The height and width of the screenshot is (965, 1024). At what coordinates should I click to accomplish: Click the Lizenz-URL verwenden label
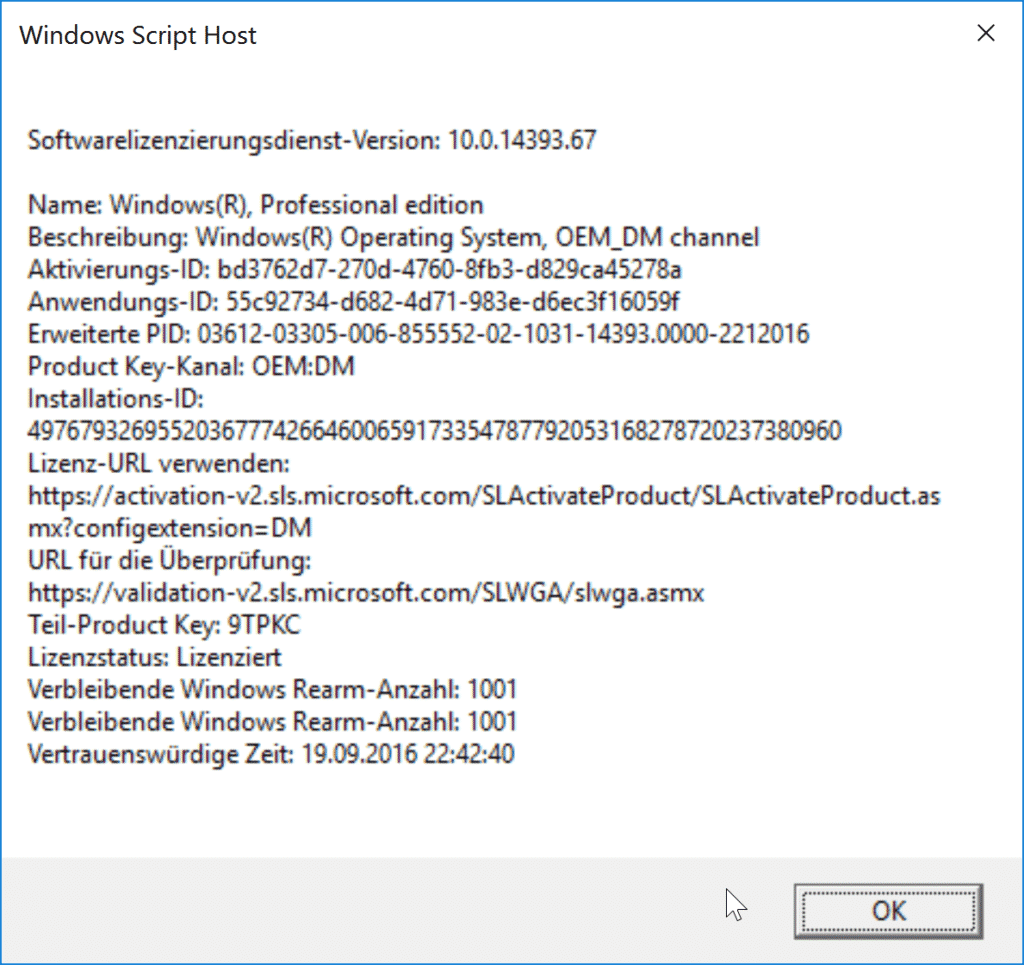click(x=158, y=464)
